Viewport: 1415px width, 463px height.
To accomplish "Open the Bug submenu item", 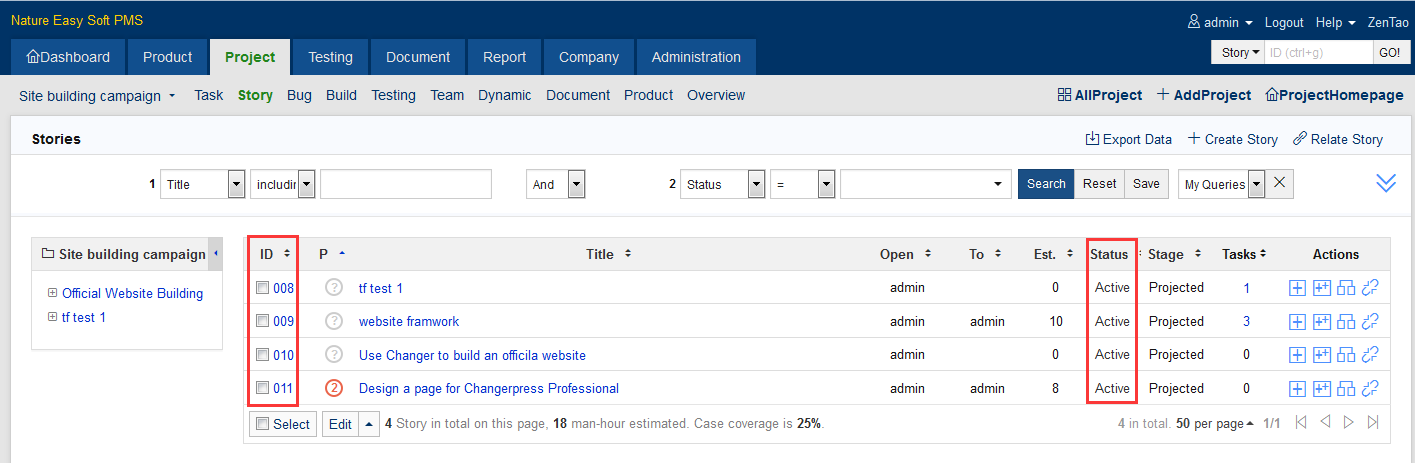I will click(299, 96).
